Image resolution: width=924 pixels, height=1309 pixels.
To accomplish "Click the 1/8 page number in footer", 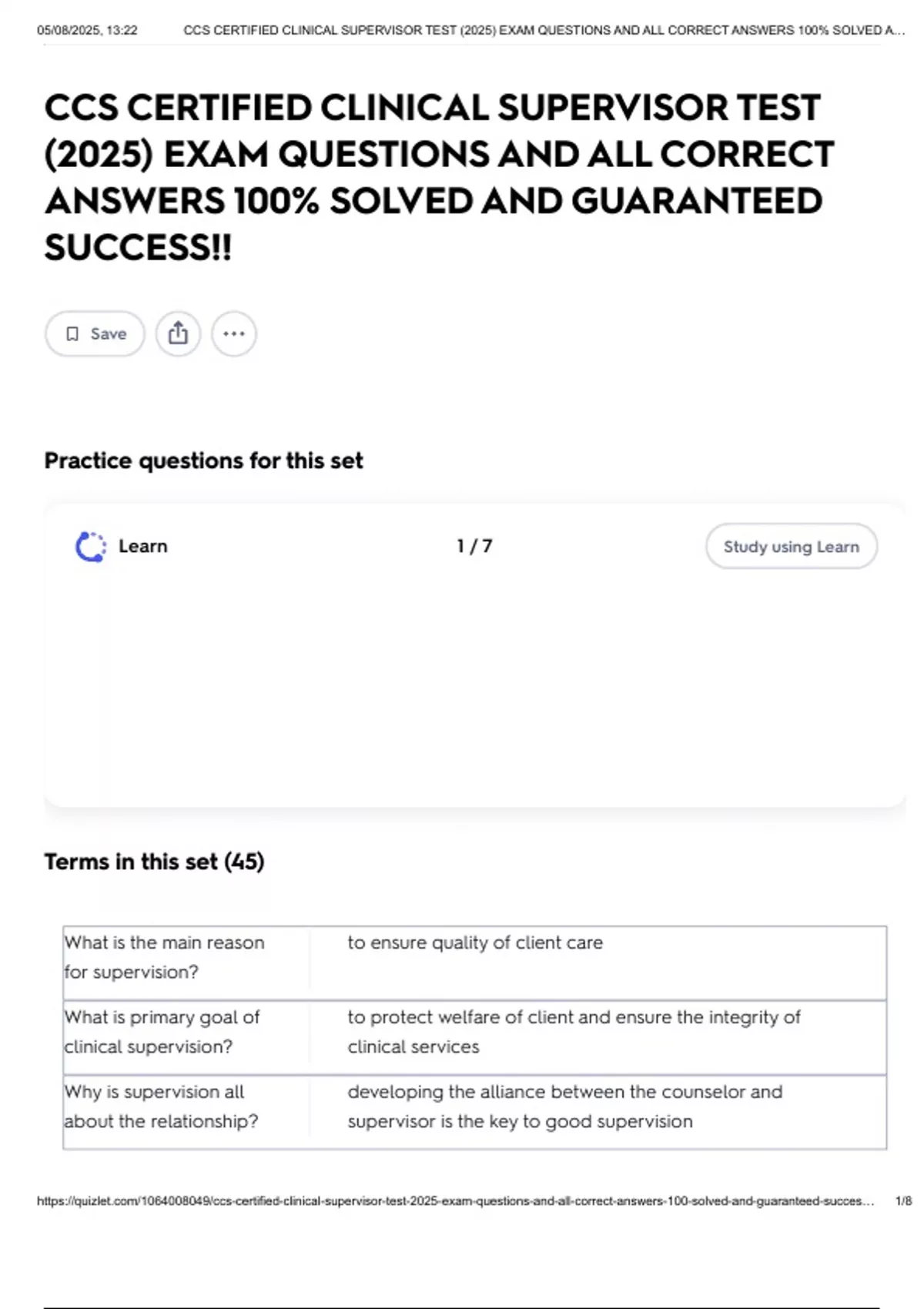I will [903, 1200].
